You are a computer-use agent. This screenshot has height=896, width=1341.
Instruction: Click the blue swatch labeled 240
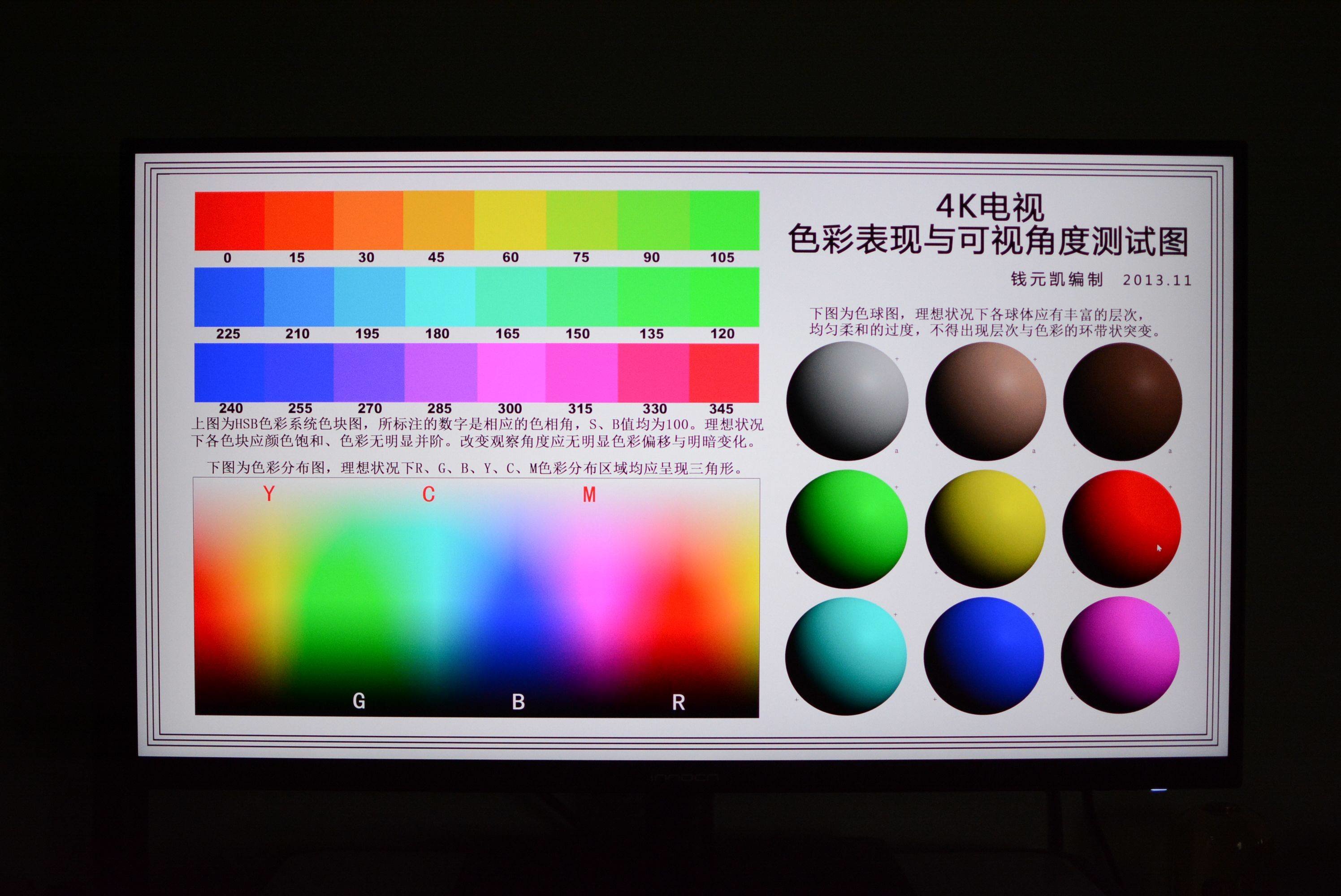pyautogui.click(x=229, y=373)
